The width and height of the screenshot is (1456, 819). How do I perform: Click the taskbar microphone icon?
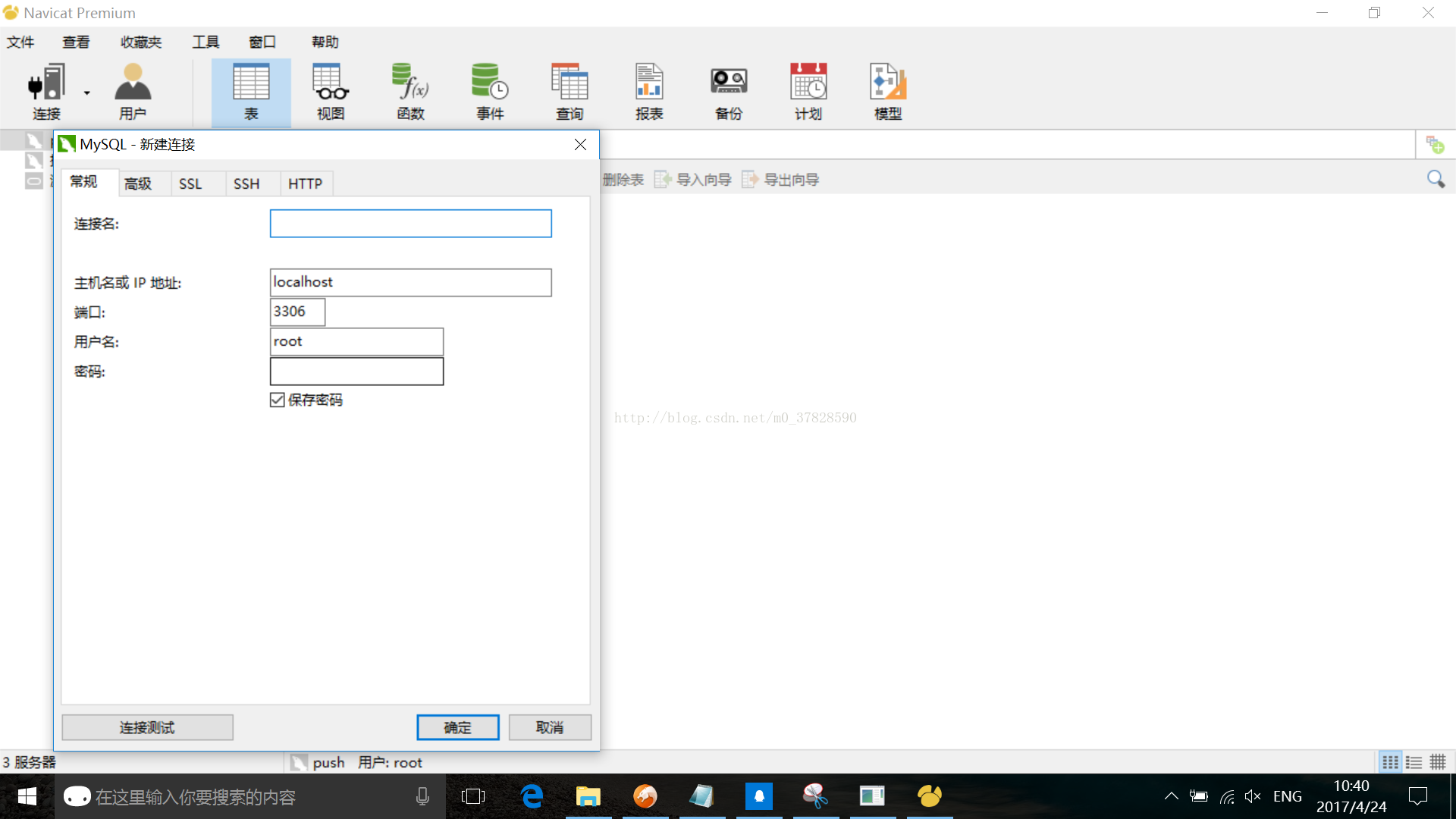422,796
